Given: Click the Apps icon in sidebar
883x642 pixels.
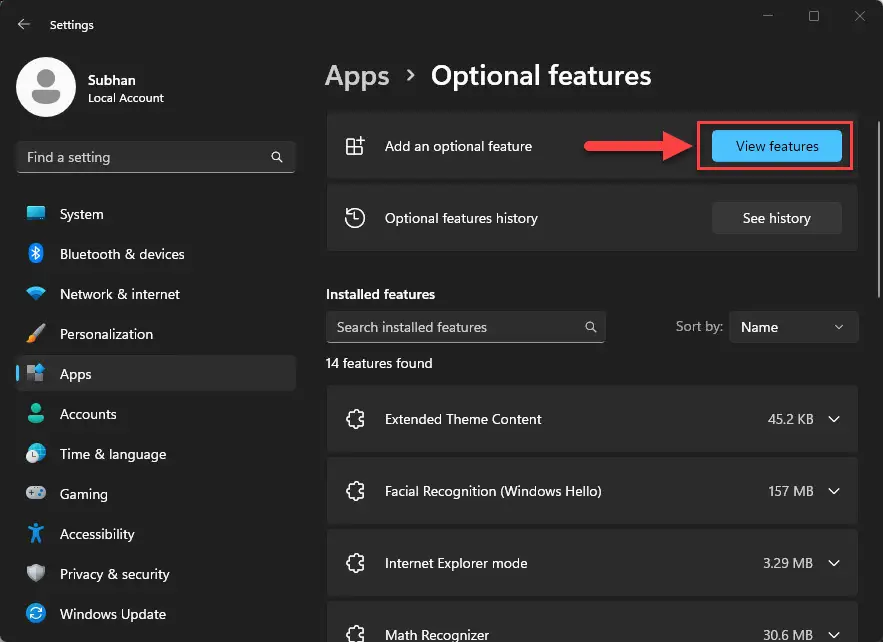Looking at the screenshot, I should pos(36,373).
